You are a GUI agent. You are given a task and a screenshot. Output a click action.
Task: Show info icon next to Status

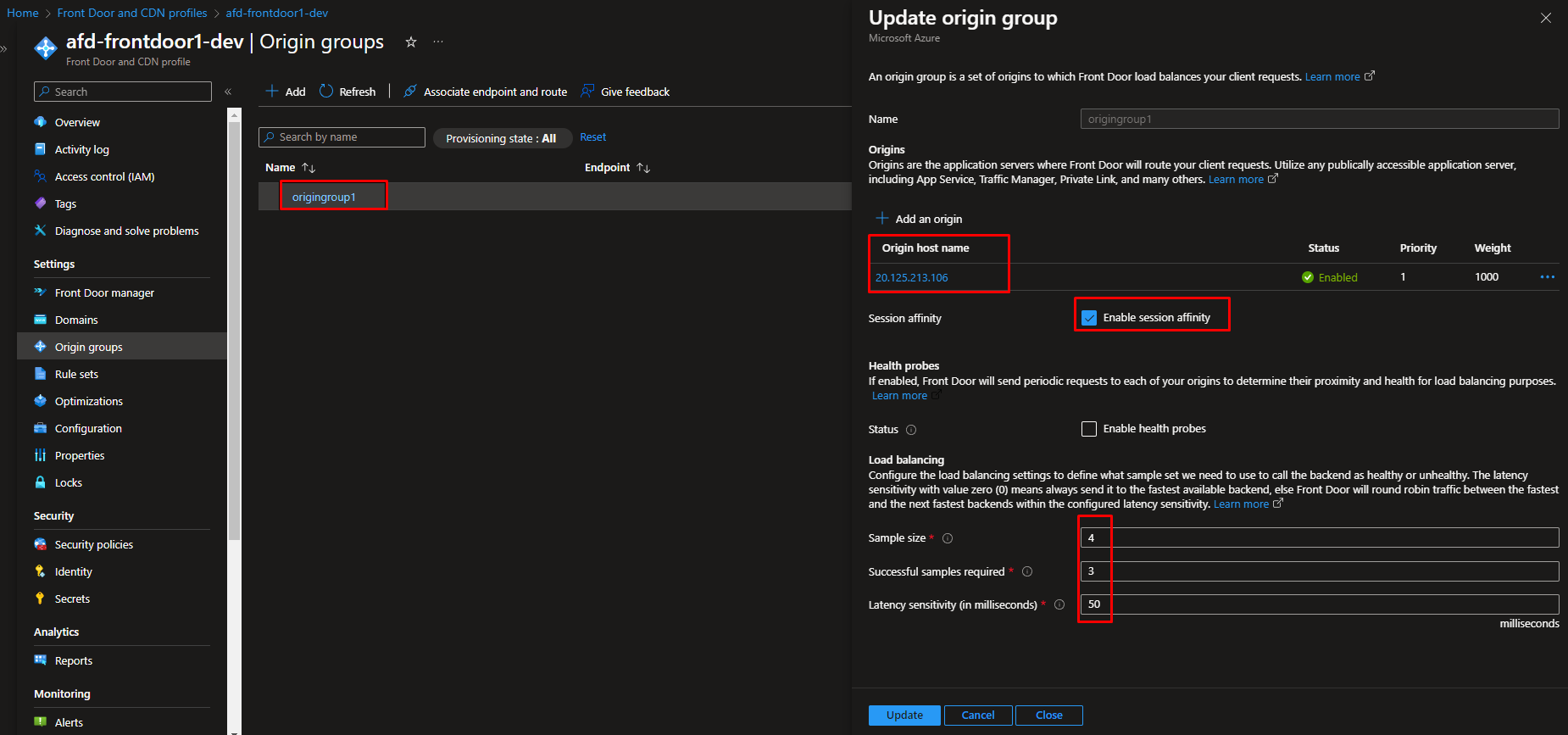pyautogui.click(x=911, y=430)
